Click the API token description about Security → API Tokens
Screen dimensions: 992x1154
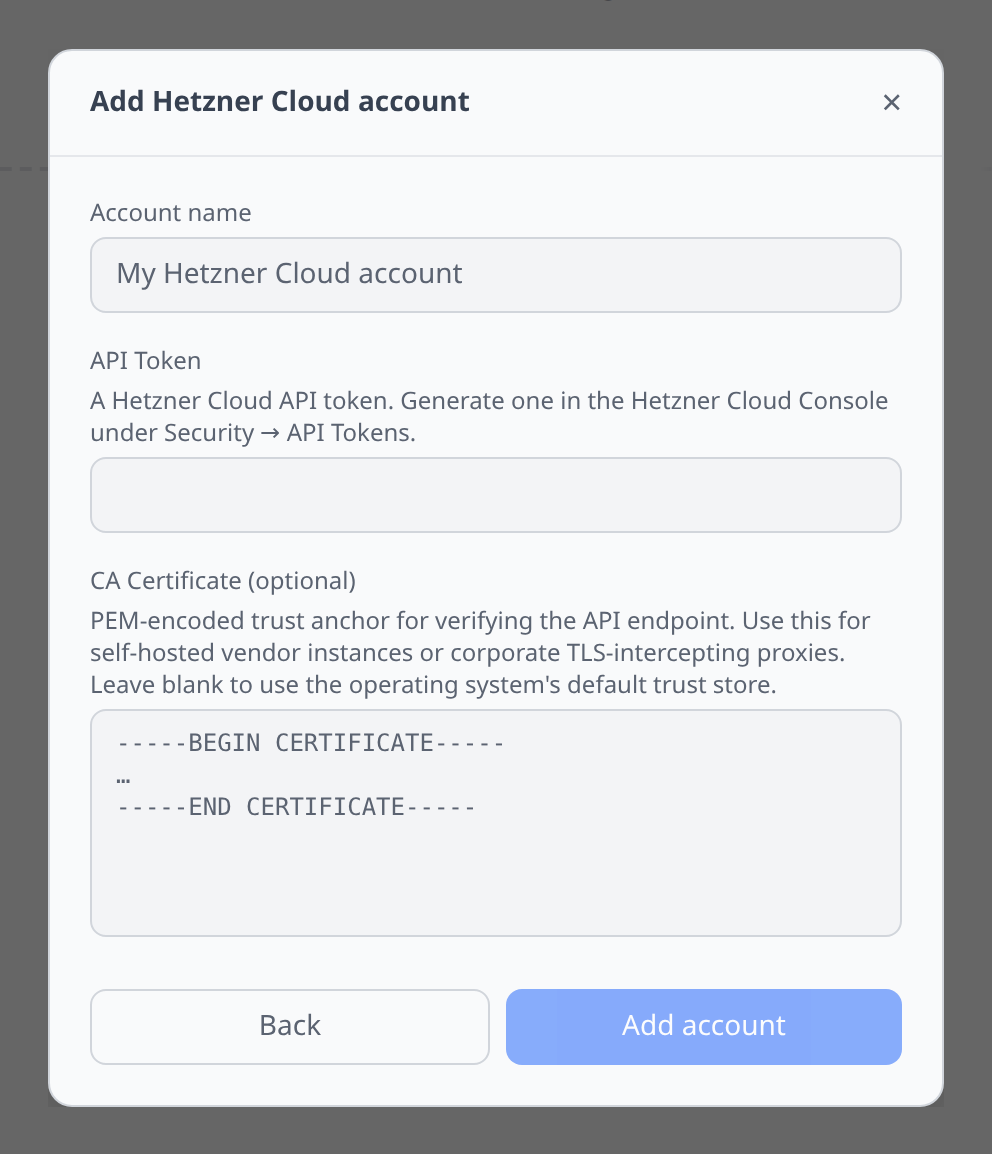489,417
